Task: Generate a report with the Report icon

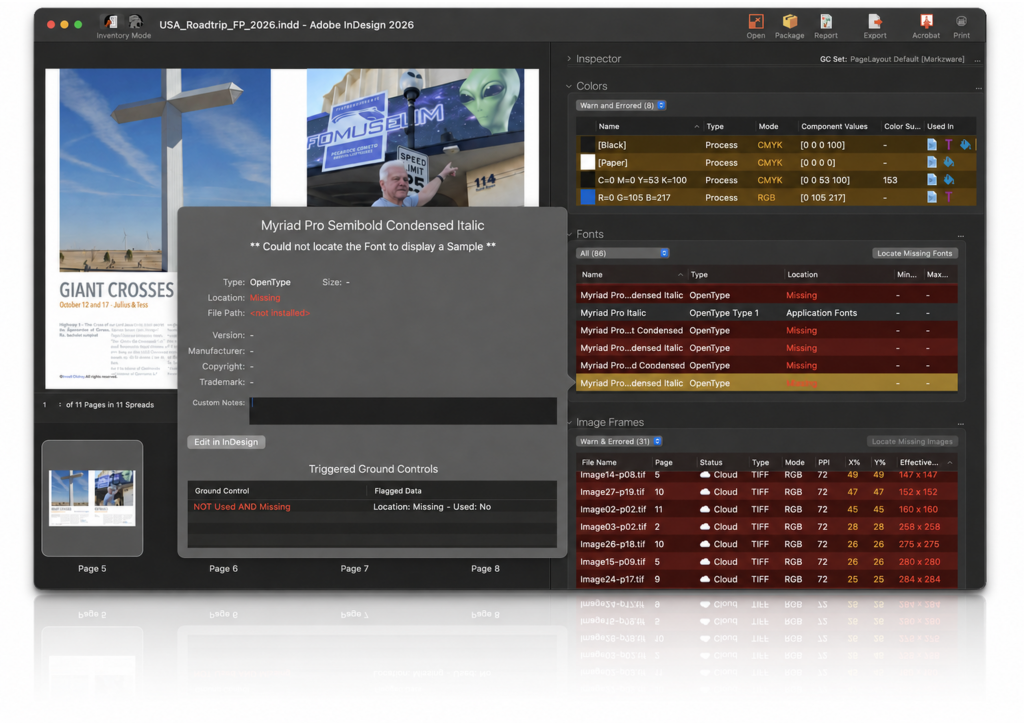Action: [825, 27]
